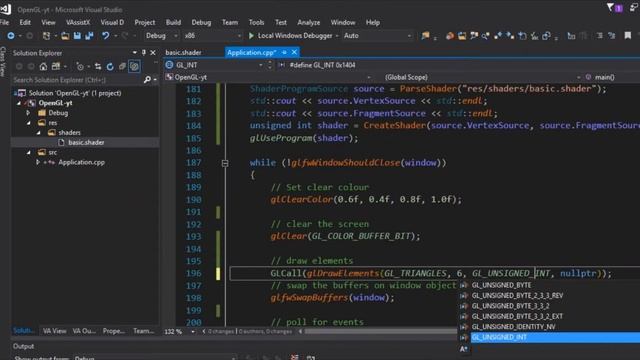
Task: Expand the Debug folder in Solution Explorer
Action: coord(29,113)
